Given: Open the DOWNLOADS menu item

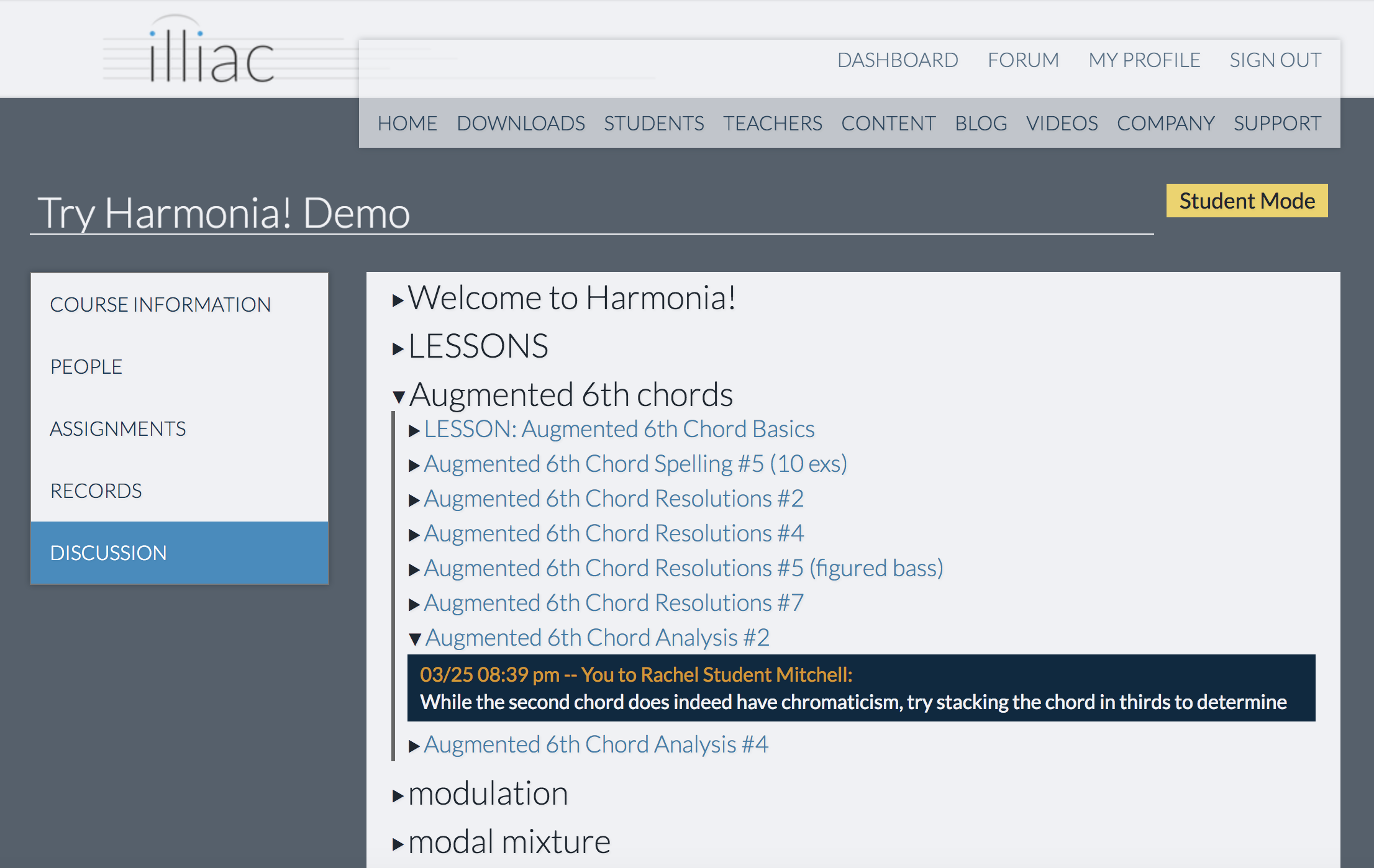Looking at the screenshot, I should point(521,124).
